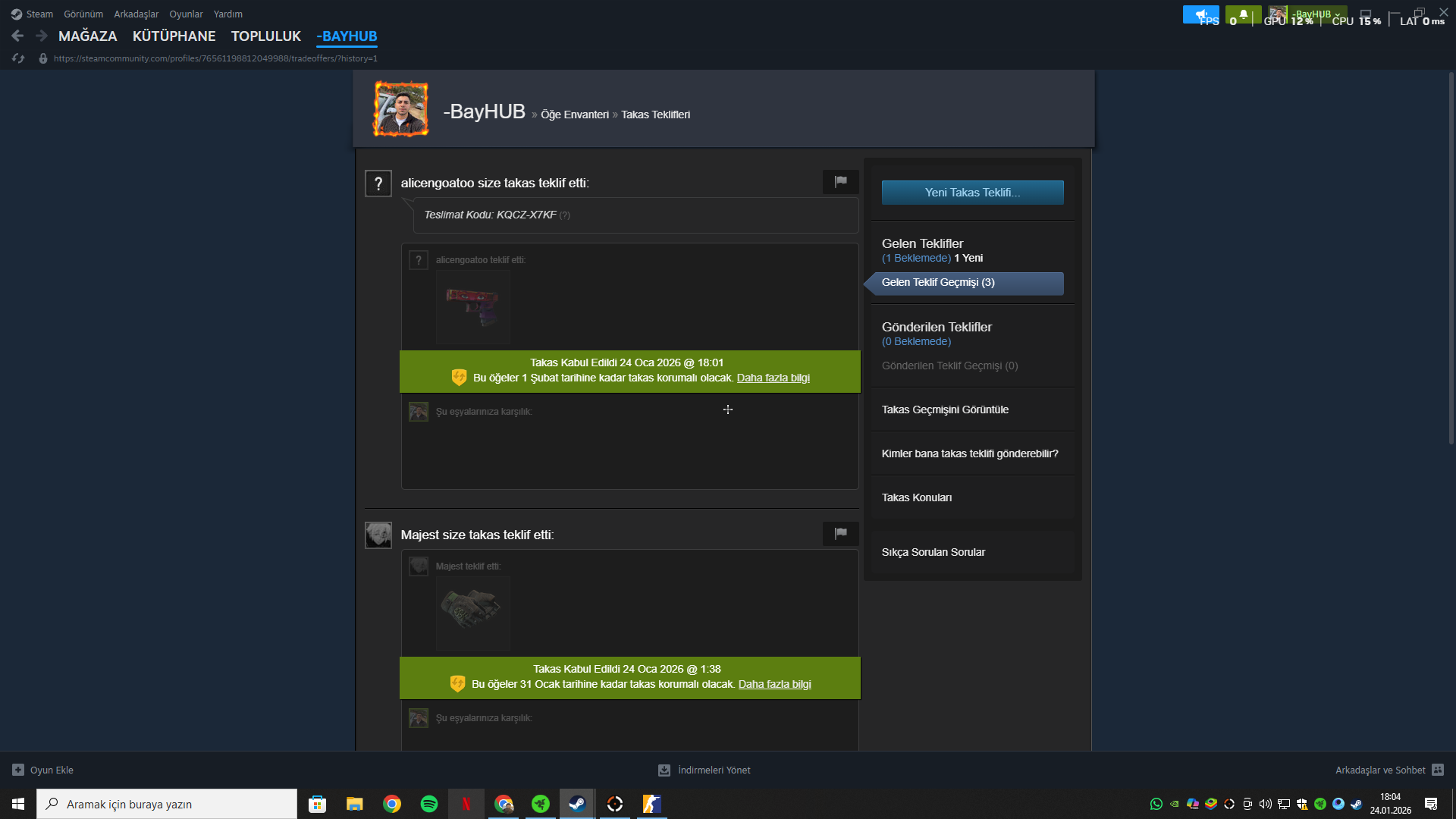Open the Oyunlar menu

186,14
